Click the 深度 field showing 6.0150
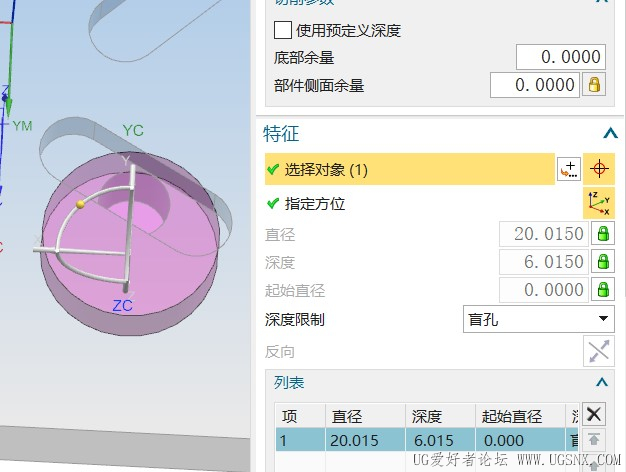626x472 pixels. pos(543,262)
